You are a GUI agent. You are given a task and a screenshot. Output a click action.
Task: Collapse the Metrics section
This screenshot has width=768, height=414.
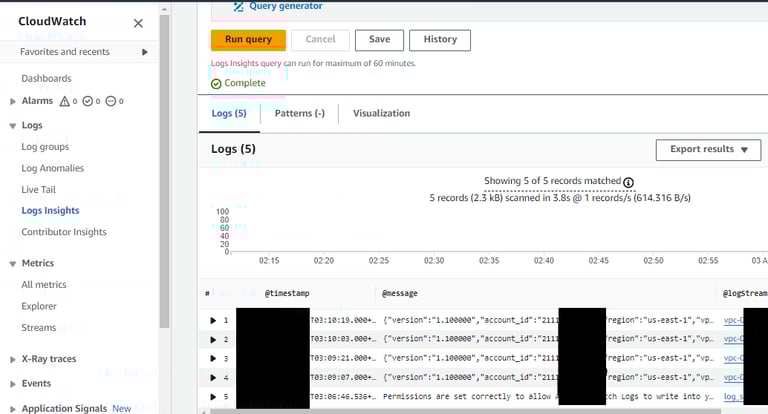[x=13, y=264]
